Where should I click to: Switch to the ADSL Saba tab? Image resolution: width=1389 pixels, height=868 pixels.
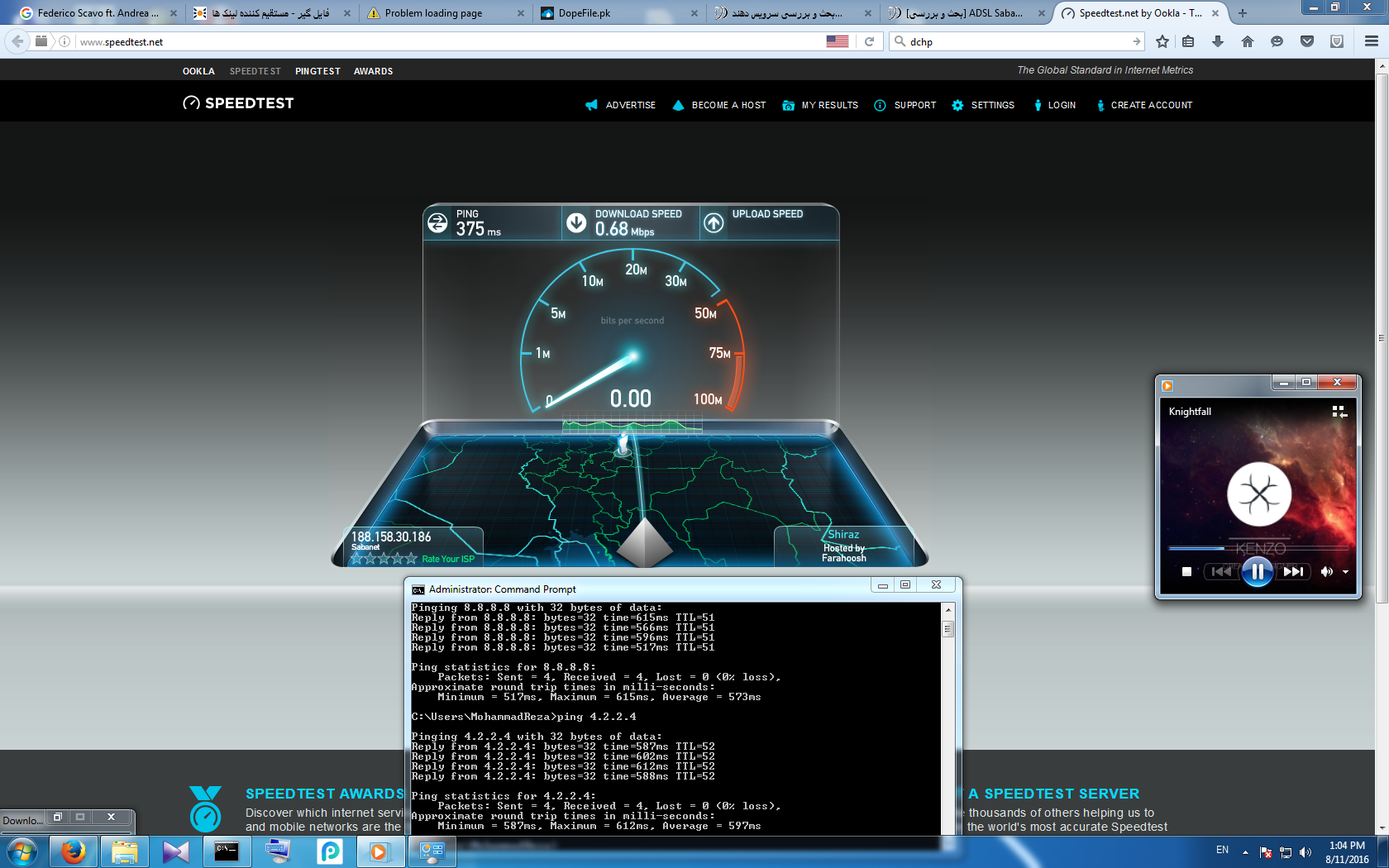pos(964,13)
